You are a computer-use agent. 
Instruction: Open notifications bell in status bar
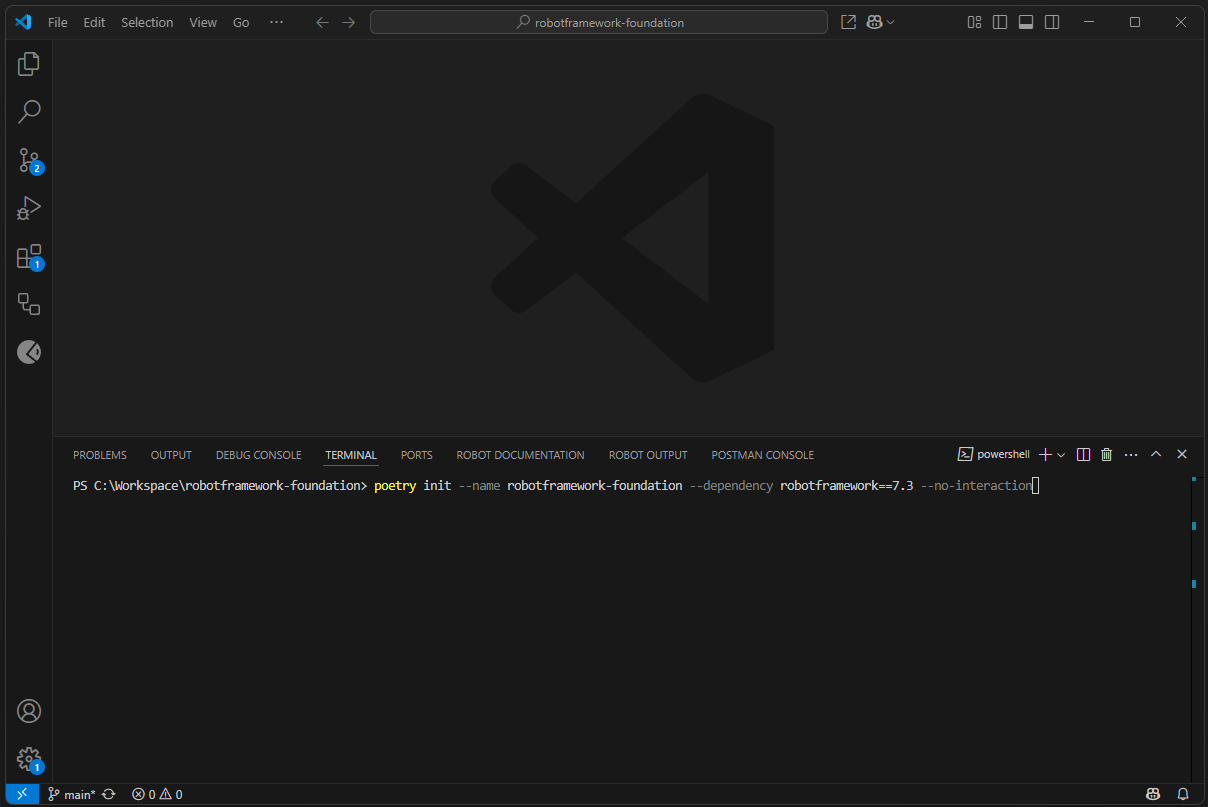pos(1183,794)
